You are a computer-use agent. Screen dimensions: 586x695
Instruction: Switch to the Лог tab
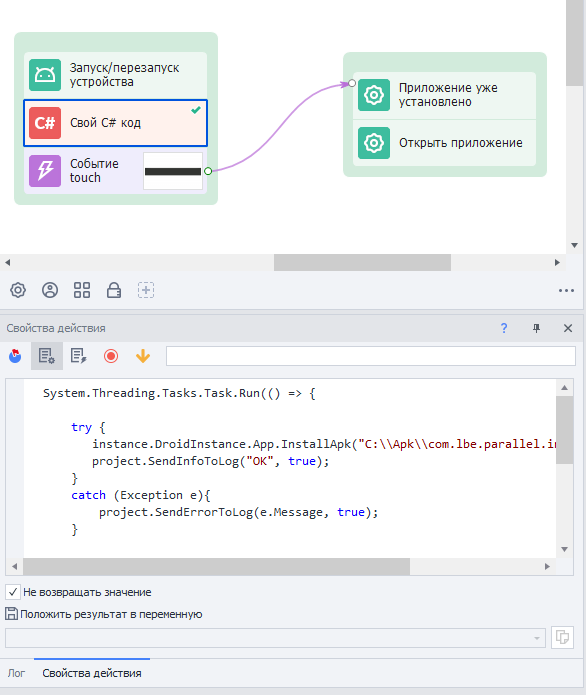tap(16, 673)
